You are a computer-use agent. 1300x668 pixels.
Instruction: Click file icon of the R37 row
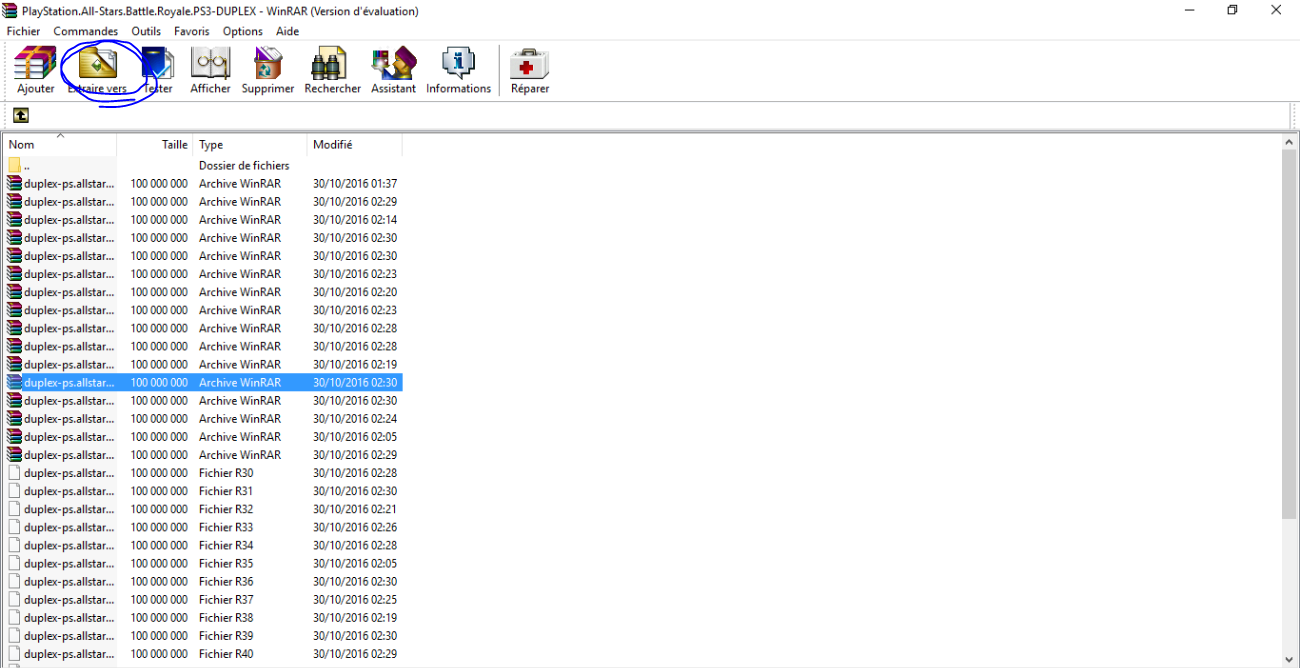pos(14,599)
